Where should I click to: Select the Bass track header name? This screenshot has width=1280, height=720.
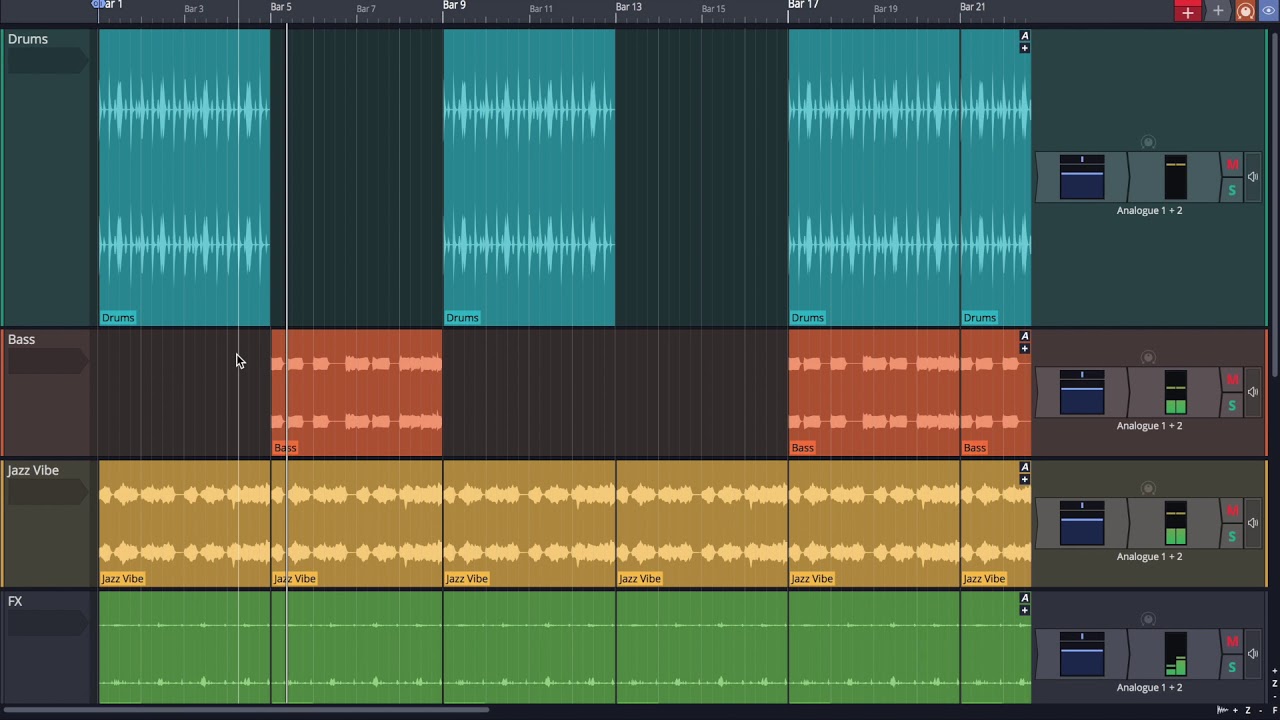(21, 339)
